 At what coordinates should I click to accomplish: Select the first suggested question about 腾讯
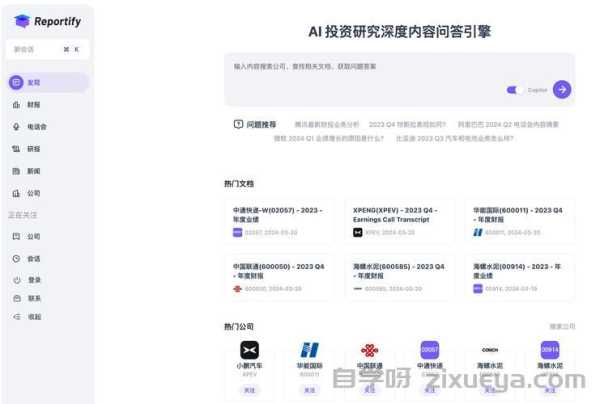pos(326,124)
